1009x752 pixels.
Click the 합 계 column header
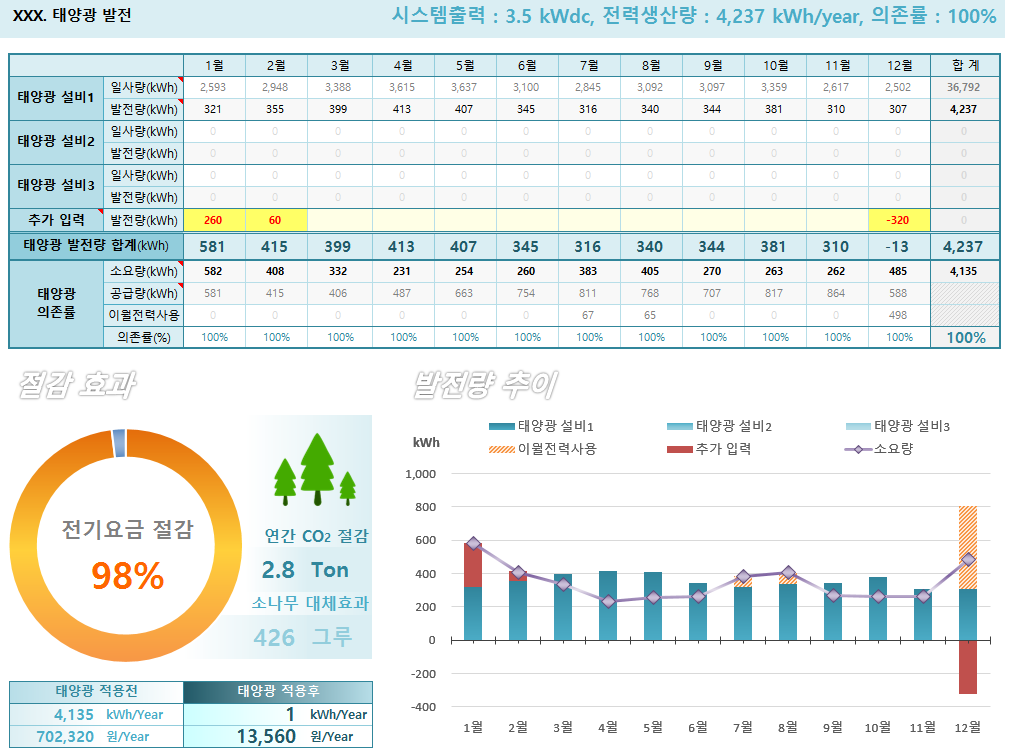(964, 65)
